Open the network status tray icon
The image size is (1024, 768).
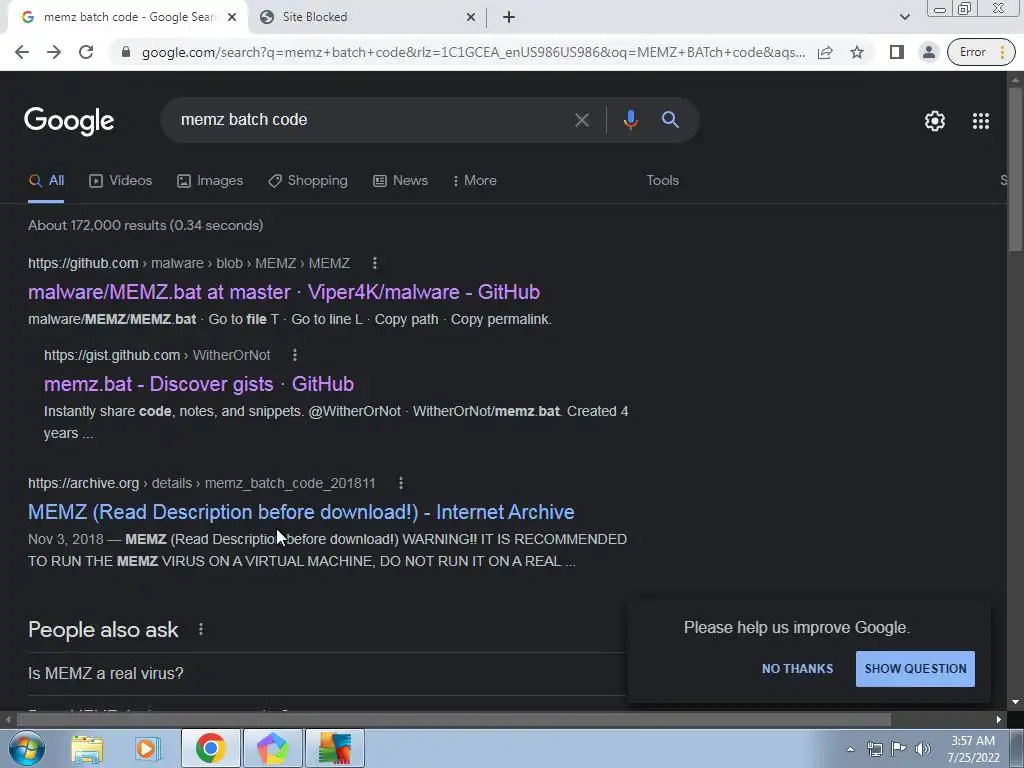click(874, 749)
